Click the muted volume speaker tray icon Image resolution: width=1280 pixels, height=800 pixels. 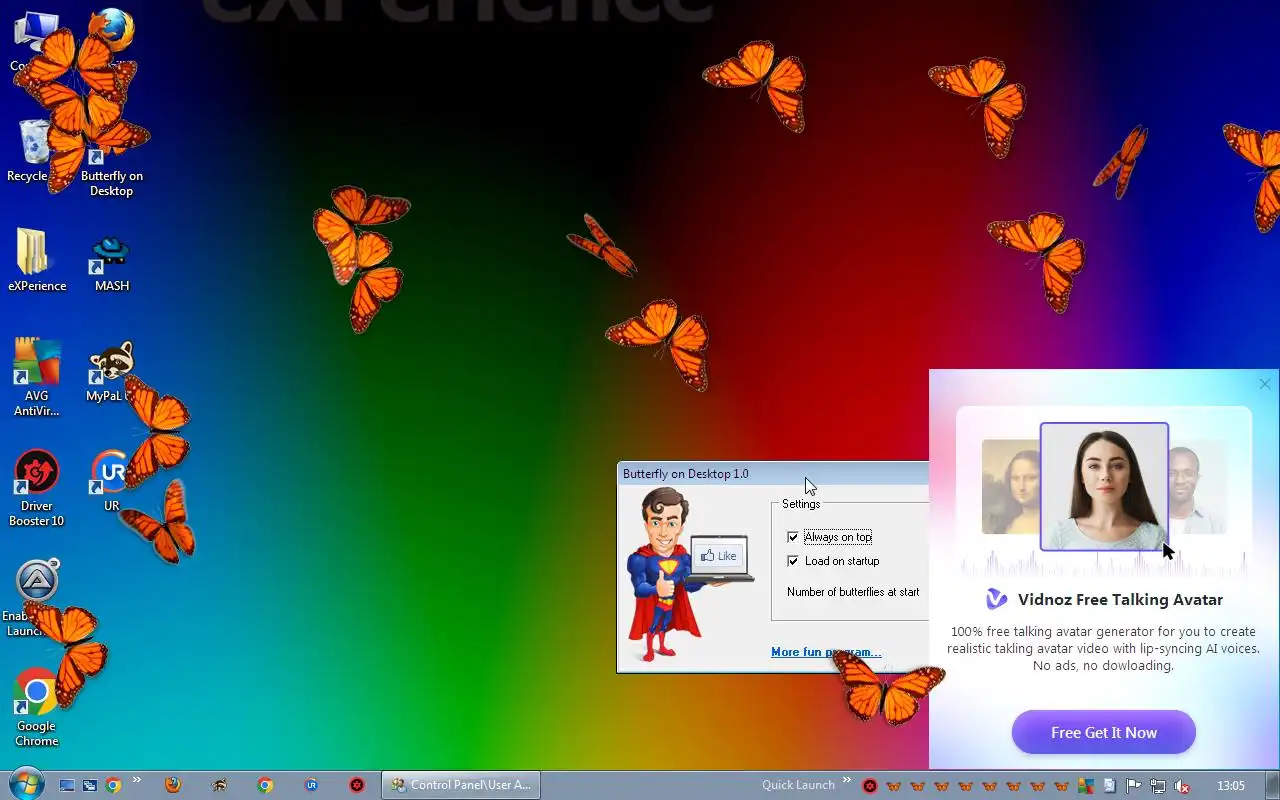(1182, 786)
